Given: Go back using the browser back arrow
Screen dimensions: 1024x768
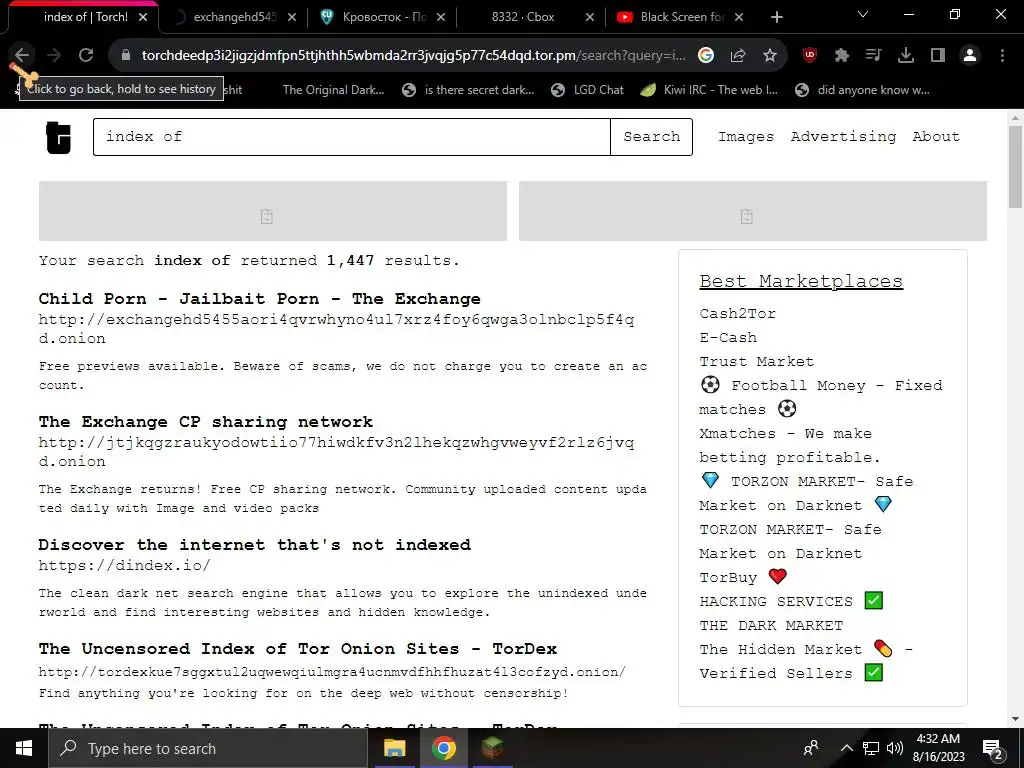Looking at the screenshot, I should point(22,56).
